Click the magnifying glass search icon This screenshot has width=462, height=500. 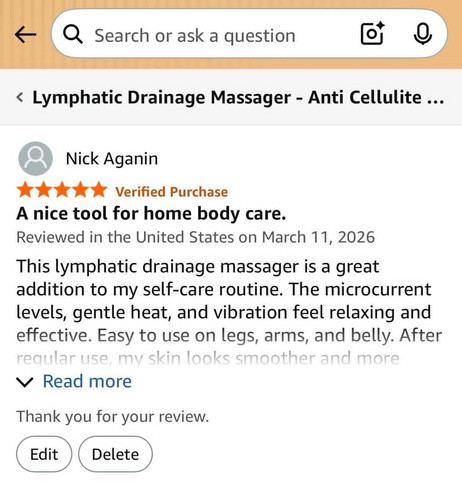pos(73,34)
